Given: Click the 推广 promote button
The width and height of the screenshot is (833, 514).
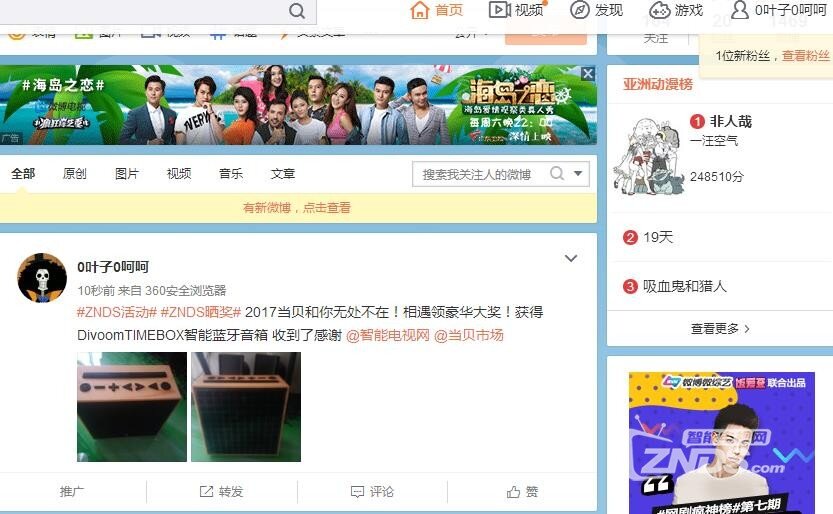Looking at the screenshot, I should click(x=72, y=492).
